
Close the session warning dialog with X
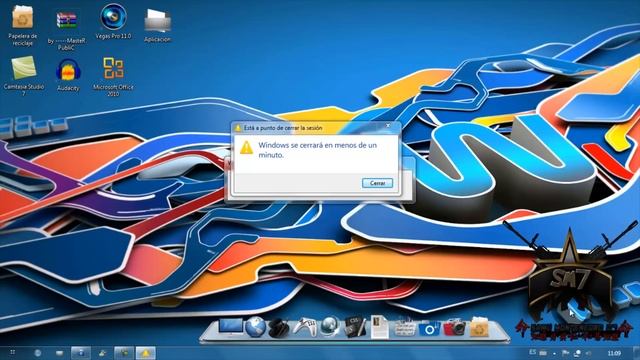(x=388, y=126)
